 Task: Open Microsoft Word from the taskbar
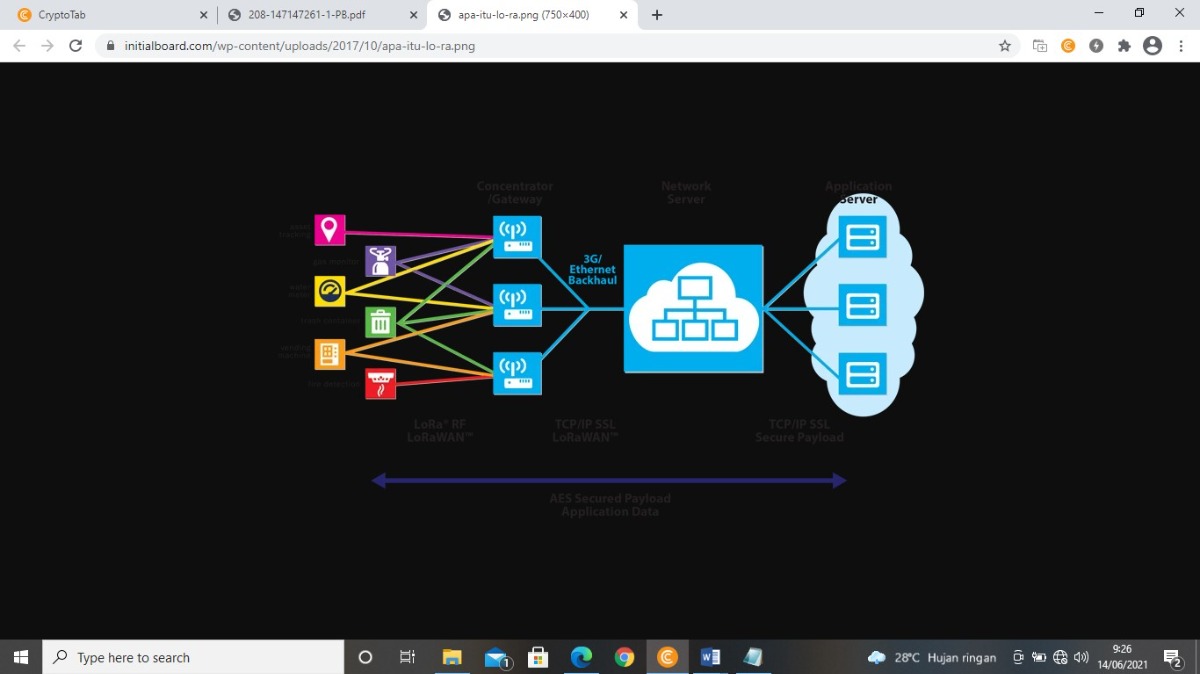(711, 657)
